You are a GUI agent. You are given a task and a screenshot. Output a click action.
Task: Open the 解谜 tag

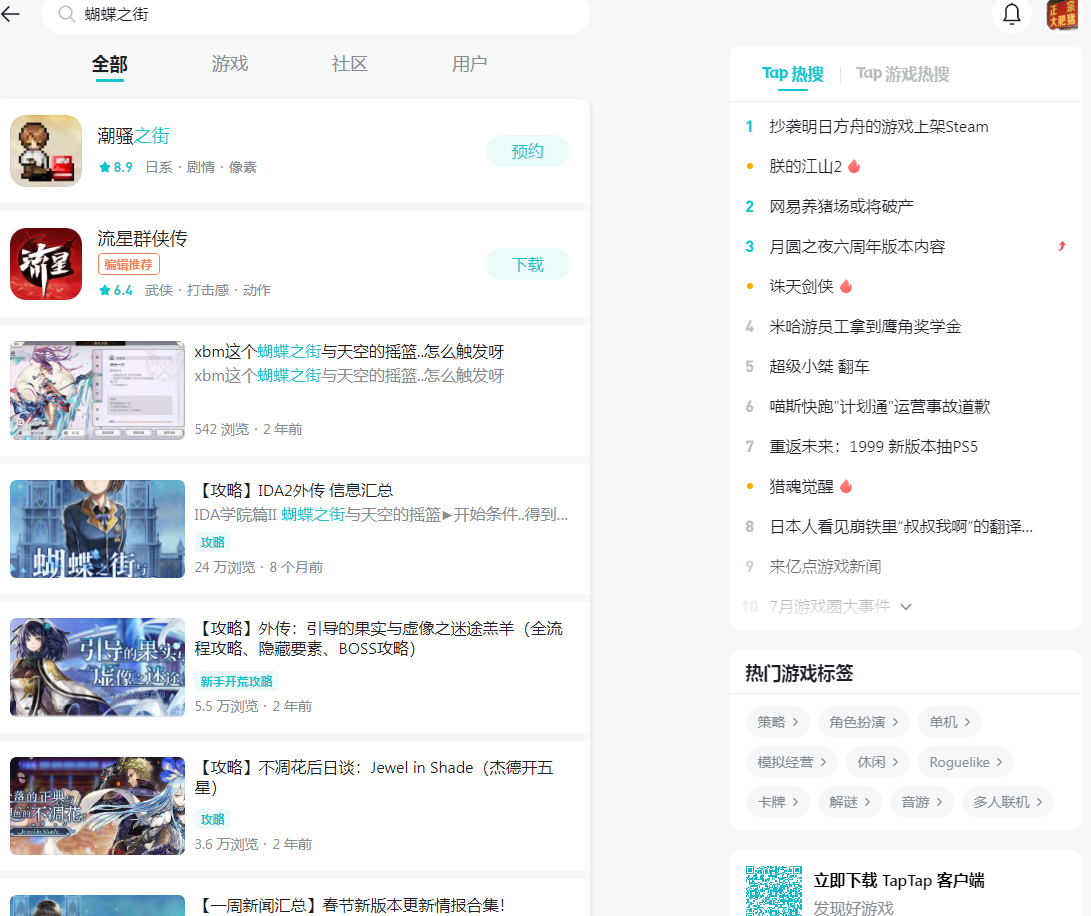point(850,802)
